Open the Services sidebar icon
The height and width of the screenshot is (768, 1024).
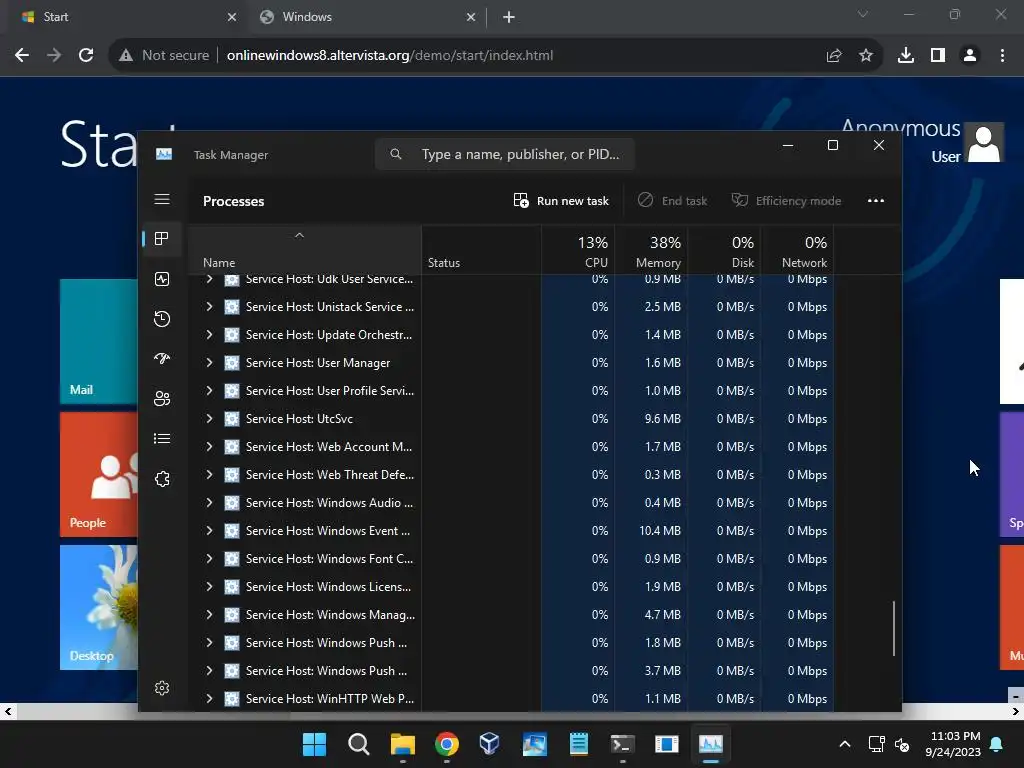point(162,479)
